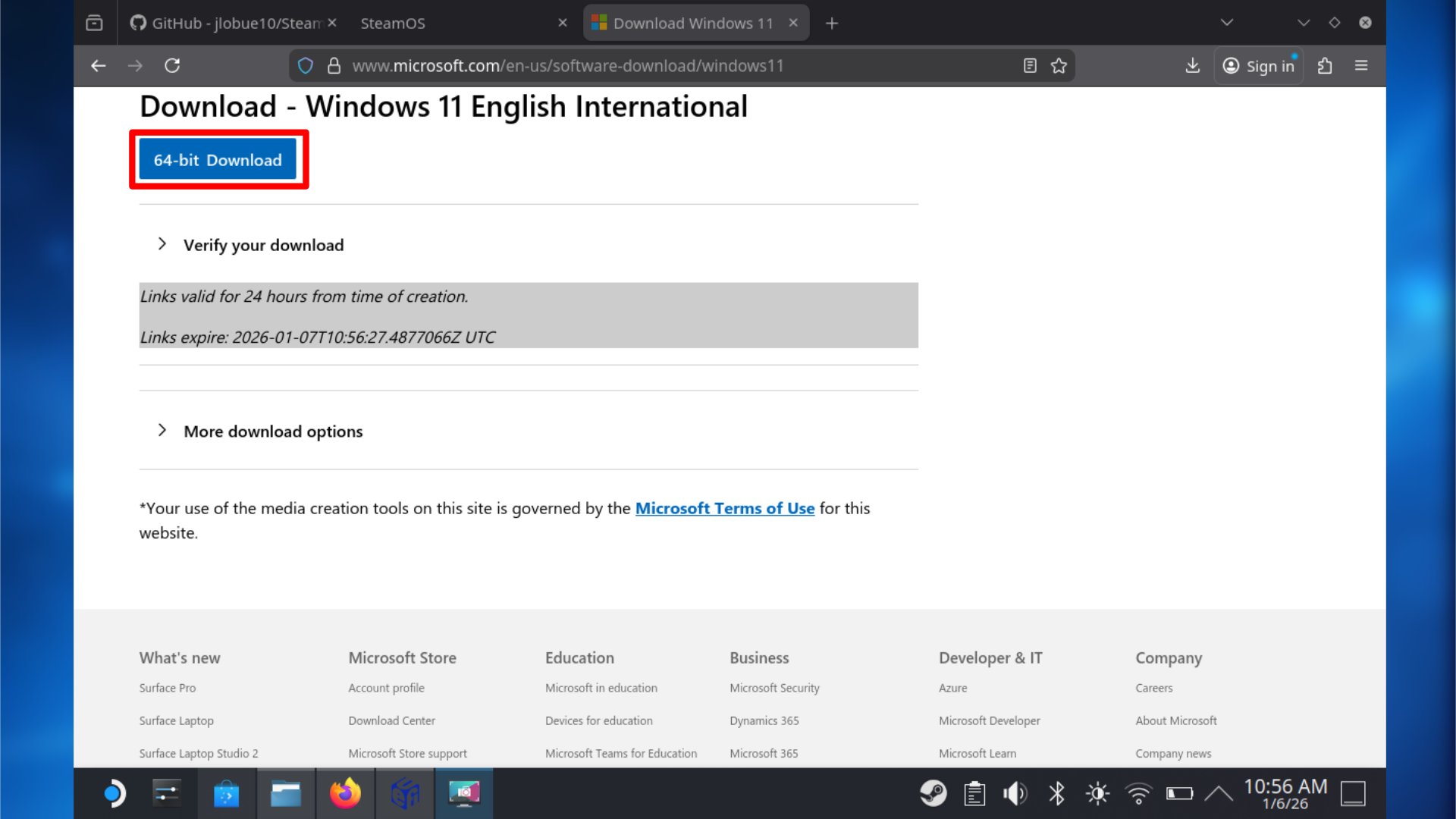
Task: Show tracking protection shield info
Action: (306, 66)
